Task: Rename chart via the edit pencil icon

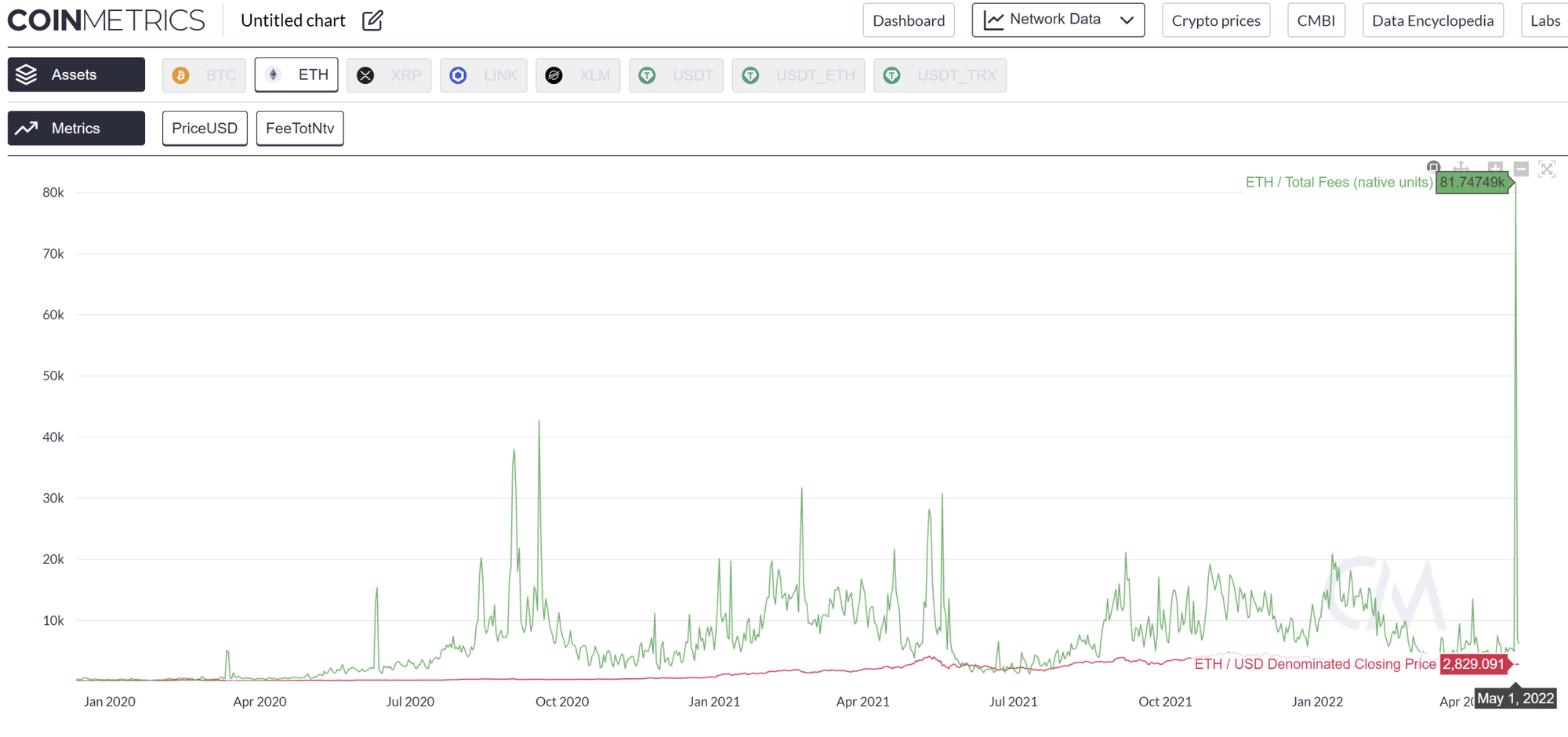Action: pyautogui.click(x=372, y=20)
